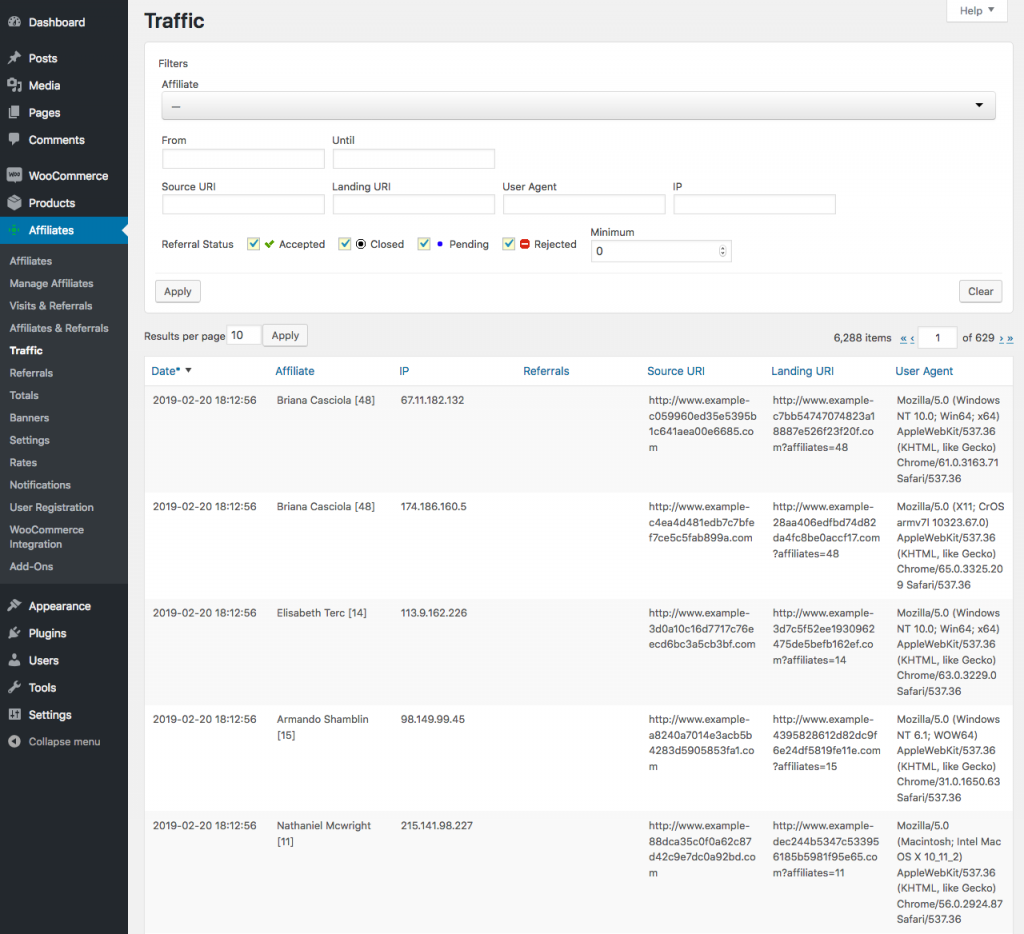Go to first page double-arrow

coord(903,338)
